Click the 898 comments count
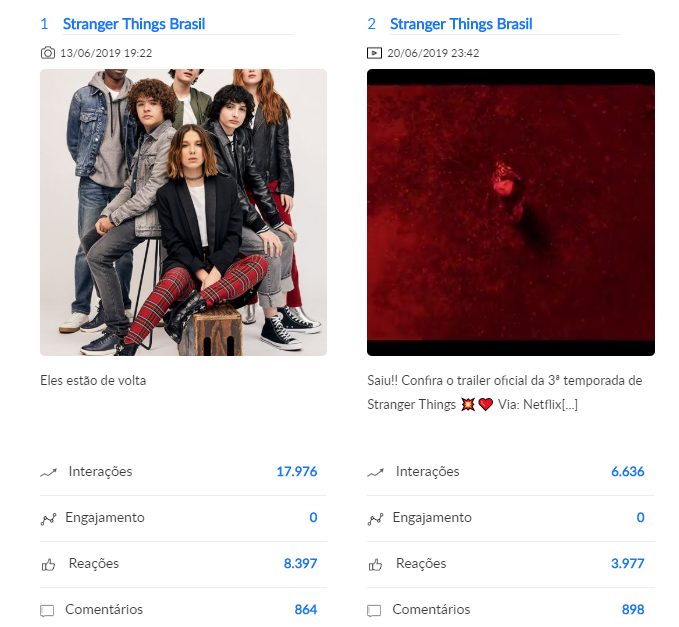Viewport: 679px width, 627px height. coord(633,609)
